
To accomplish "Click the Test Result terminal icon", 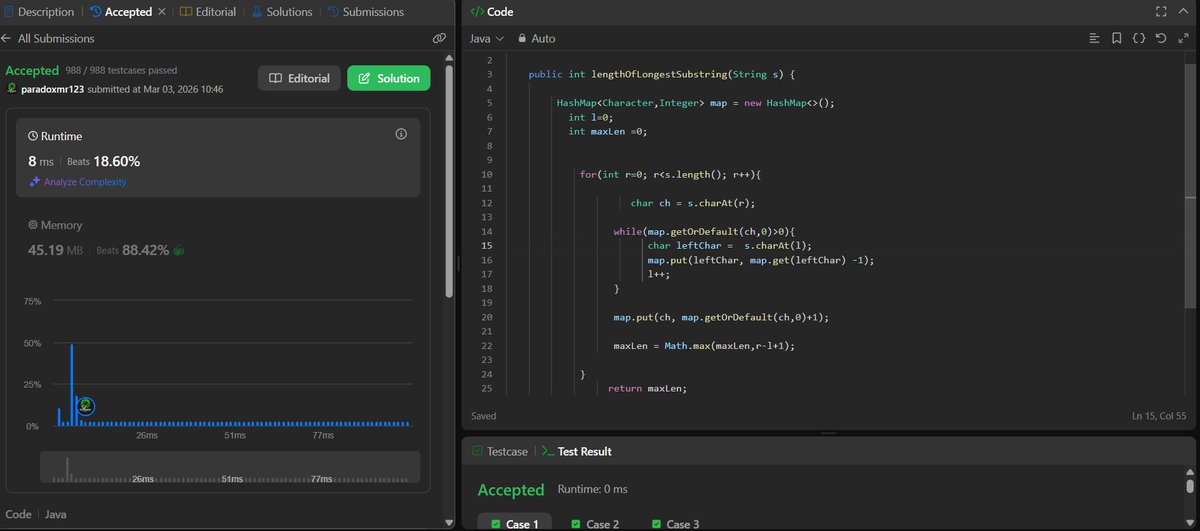I will pyautogui.click(x=547, y=451).
